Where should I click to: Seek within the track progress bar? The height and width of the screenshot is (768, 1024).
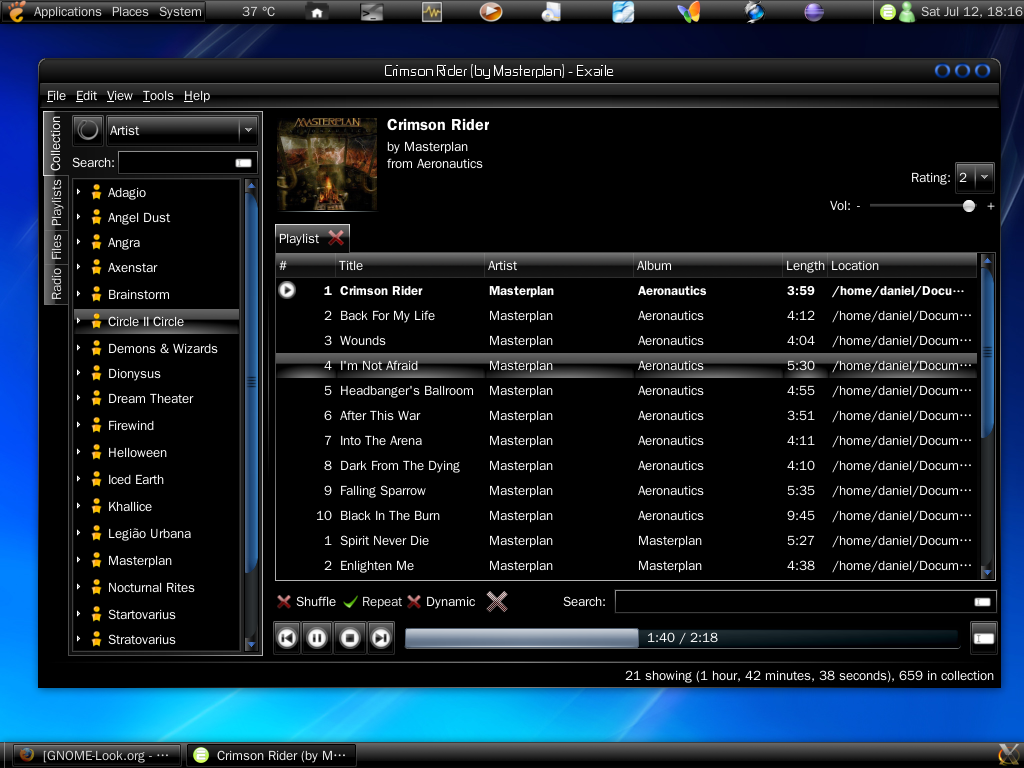pyautogui.click(x=682, y=637)
